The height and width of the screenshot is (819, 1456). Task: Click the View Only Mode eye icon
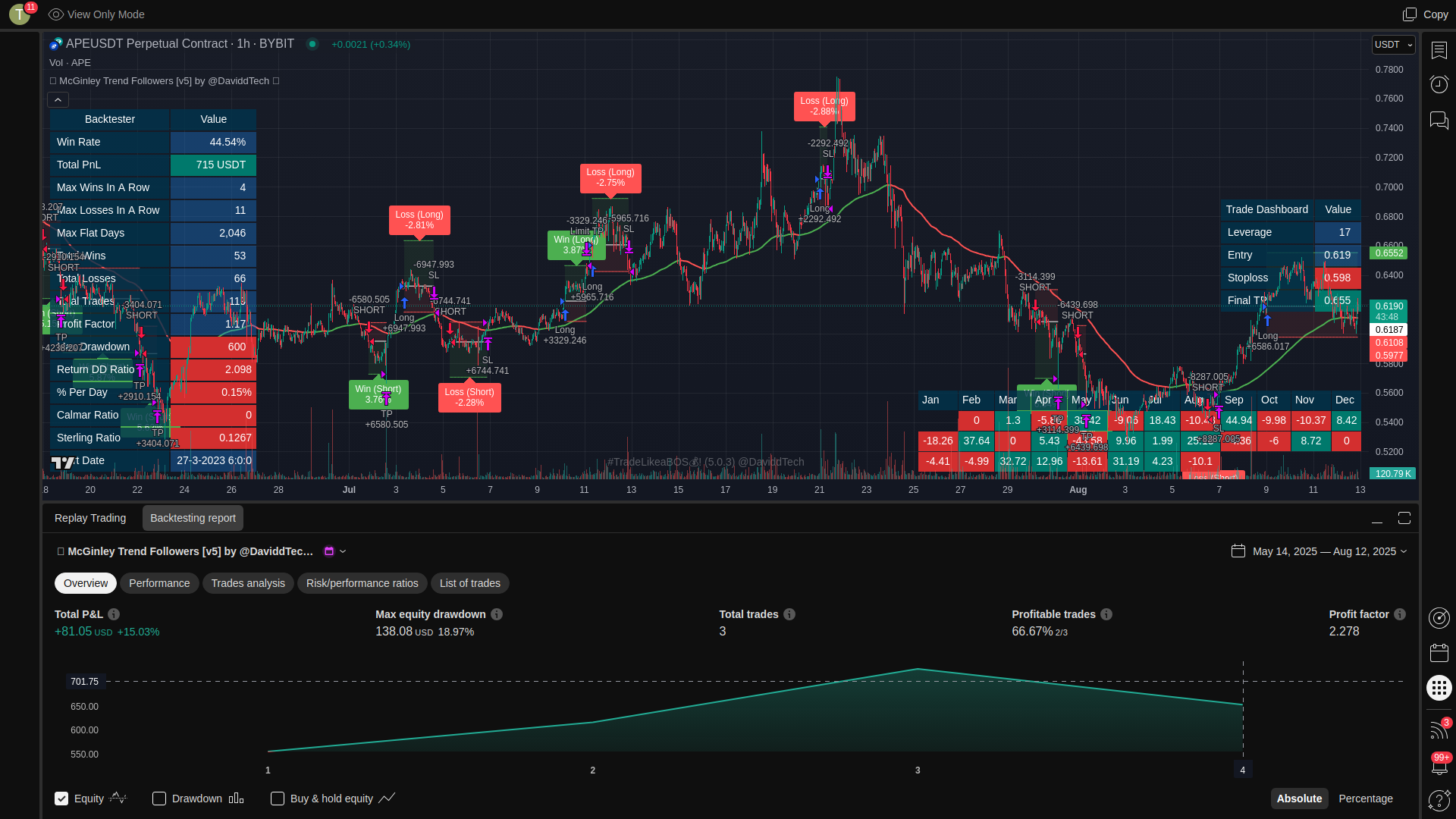coord(56,14)
